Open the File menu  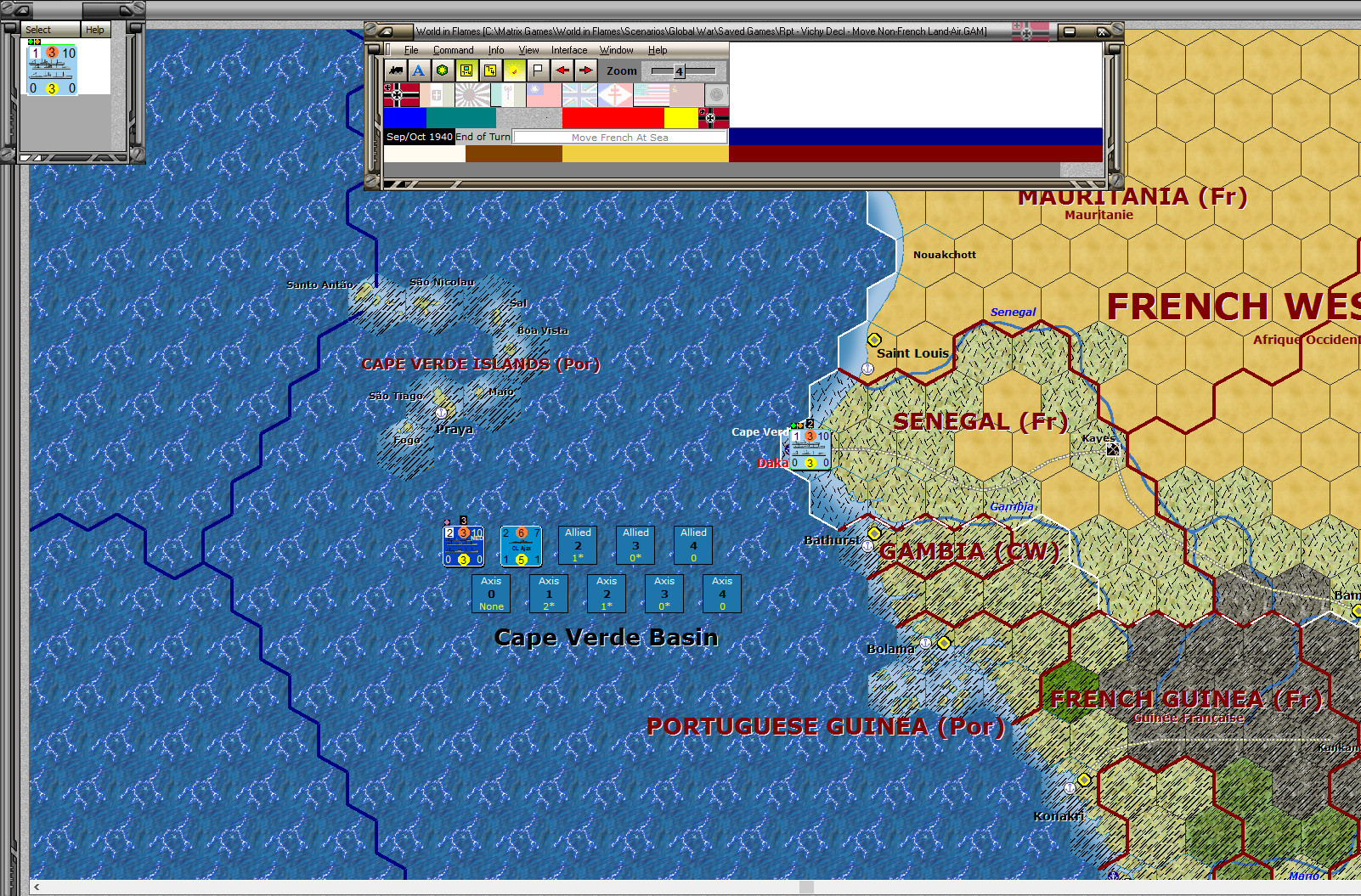click(x=411, y=50)
